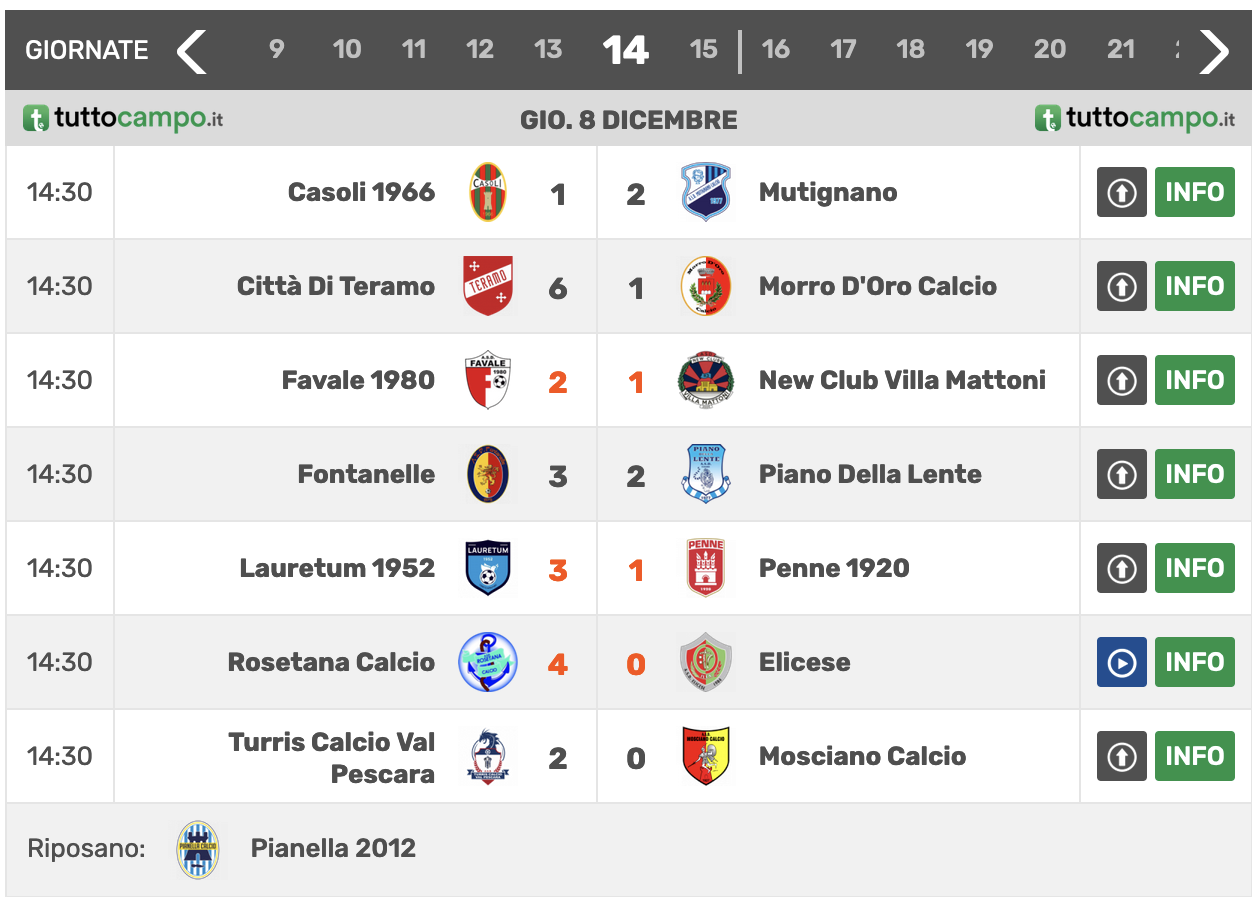
Task: Click the left tuttocampo.it logo
Action: 122,119
